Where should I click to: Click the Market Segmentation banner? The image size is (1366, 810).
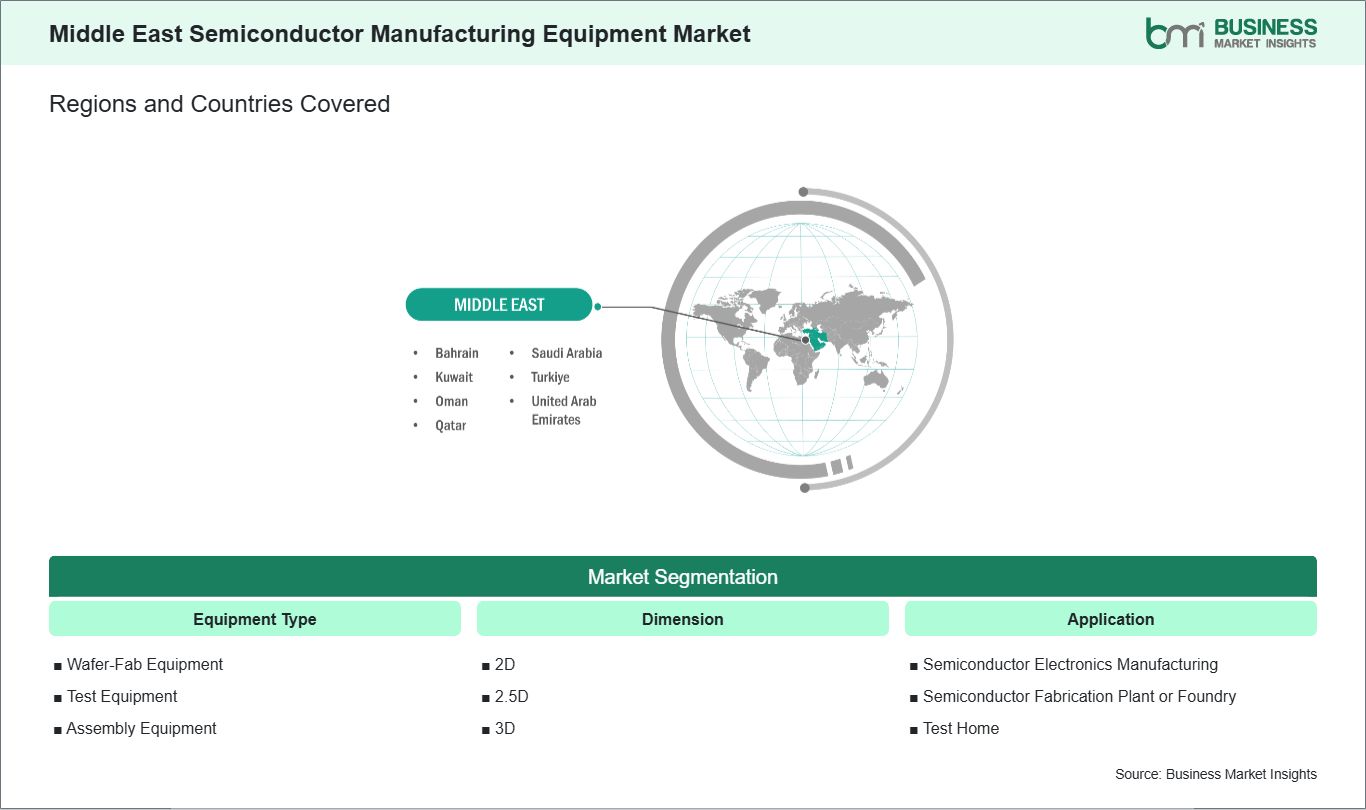point(682,577)
